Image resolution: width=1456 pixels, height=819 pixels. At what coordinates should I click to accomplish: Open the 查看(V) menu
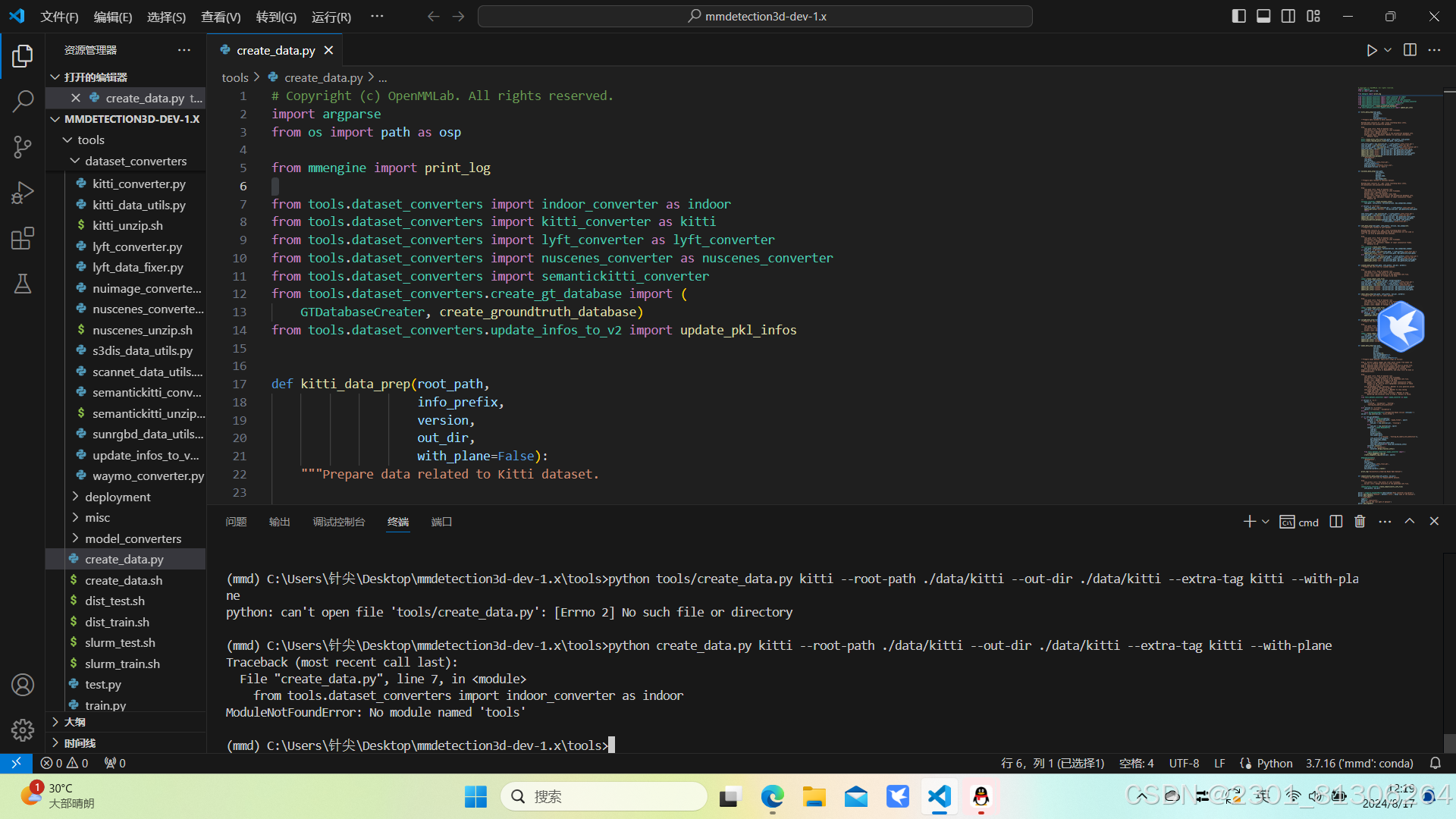[220, 17]
